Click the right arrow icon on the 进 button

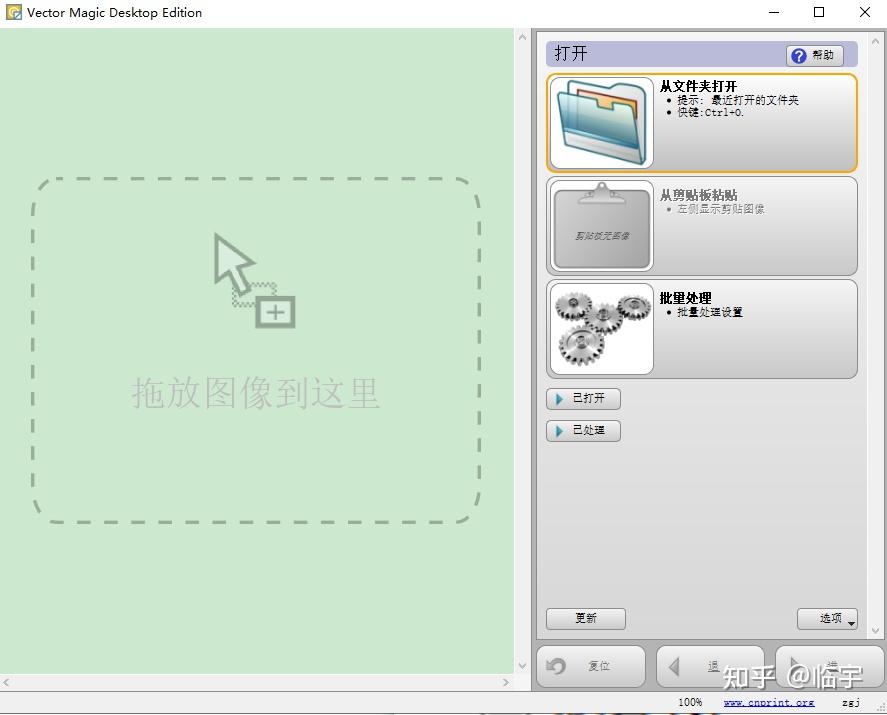click(795, 666)
